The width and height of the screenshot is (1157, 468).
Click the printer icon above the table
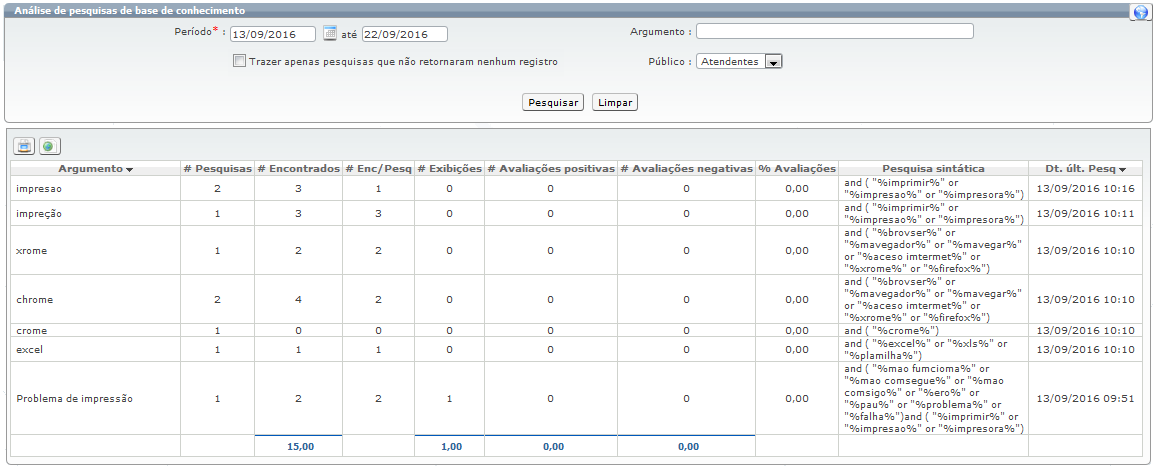pyautogui.click(x=24, y=146)
